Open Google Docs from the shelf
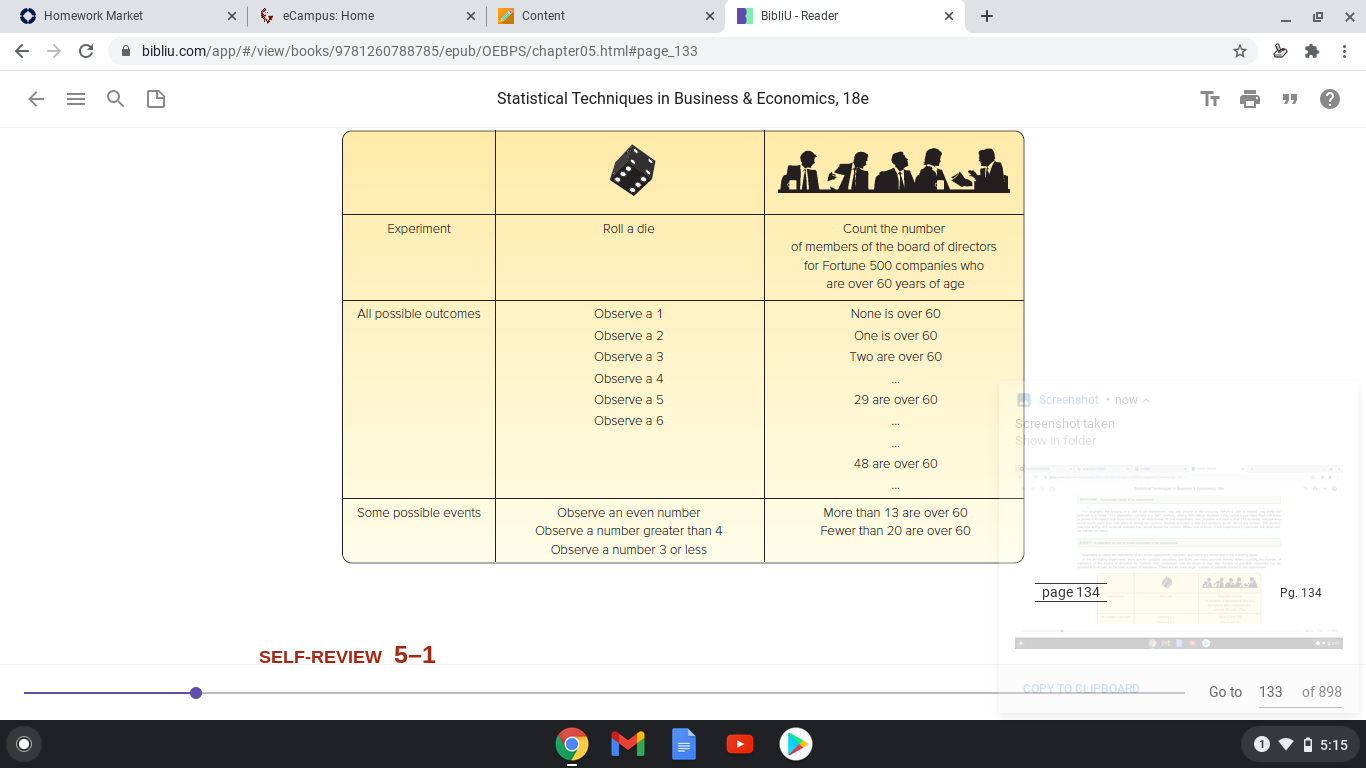The width and height of the screenshot is (1366, 768). [684, 744]
